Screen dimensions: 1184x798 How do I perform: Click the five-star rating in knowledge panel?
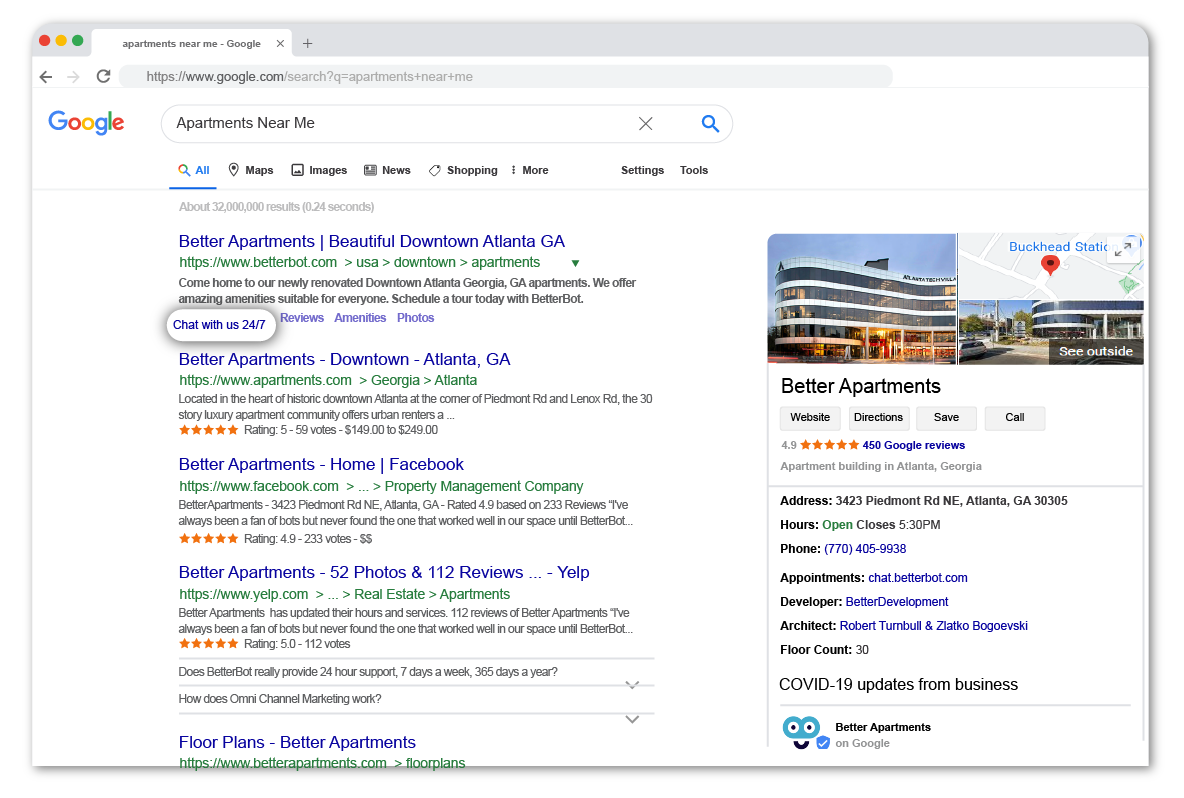pyautogui.click(x=829, y=445)
